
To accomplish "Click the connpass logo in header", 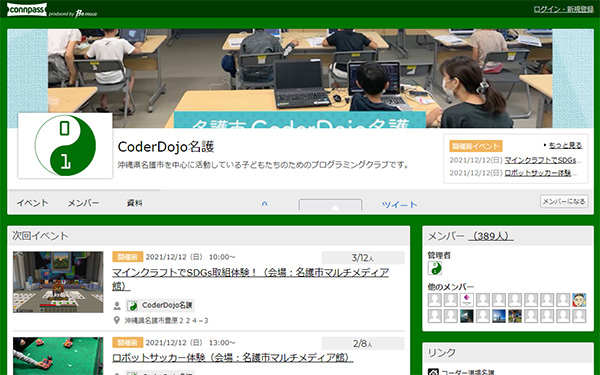I will coord(27,10).
